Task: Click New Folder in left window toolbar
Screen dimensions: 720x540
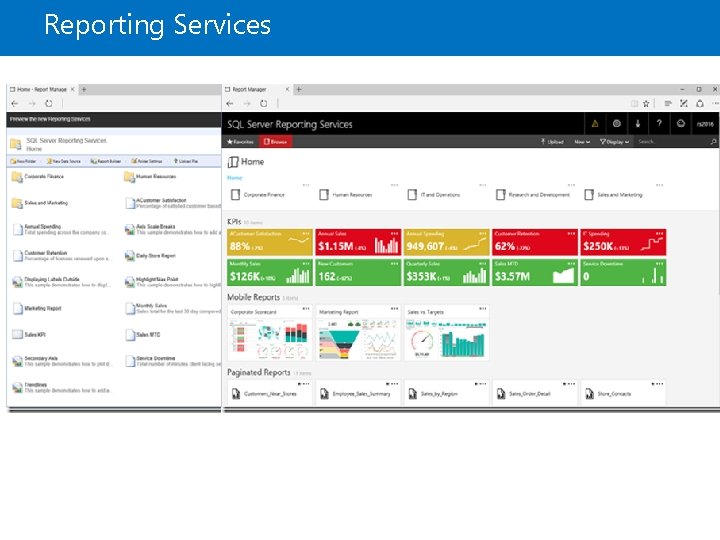Action: click(23, 161)
